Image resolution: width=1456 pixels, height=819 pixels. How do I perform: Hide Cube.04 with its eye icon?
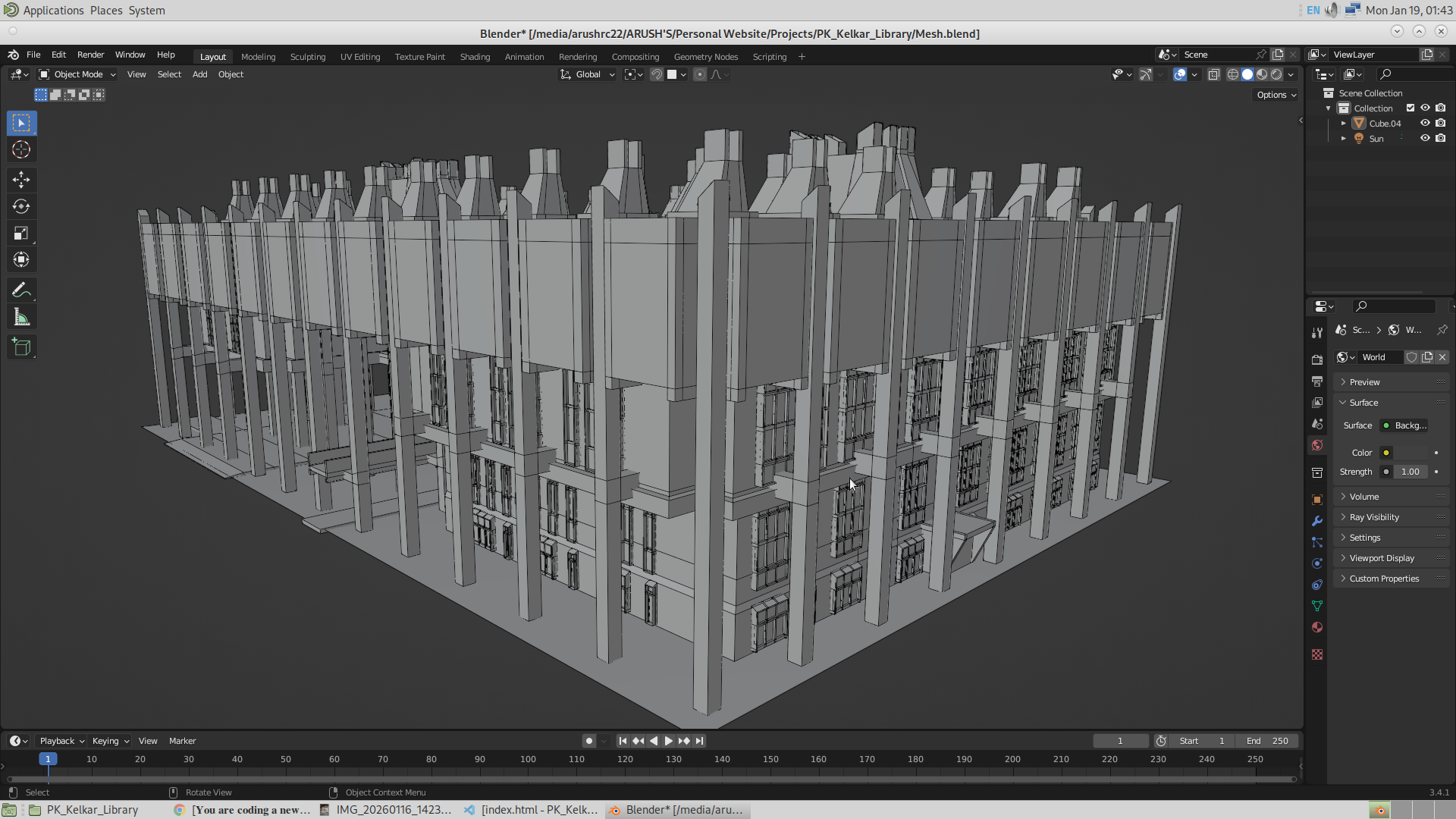(1425, 123)
